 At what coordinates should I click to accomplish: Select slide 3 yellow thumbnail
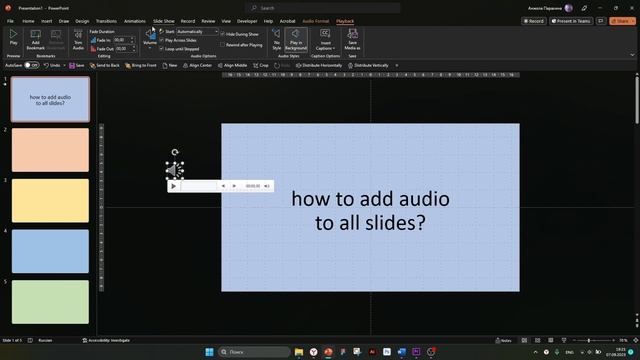[x=50, y=200]
